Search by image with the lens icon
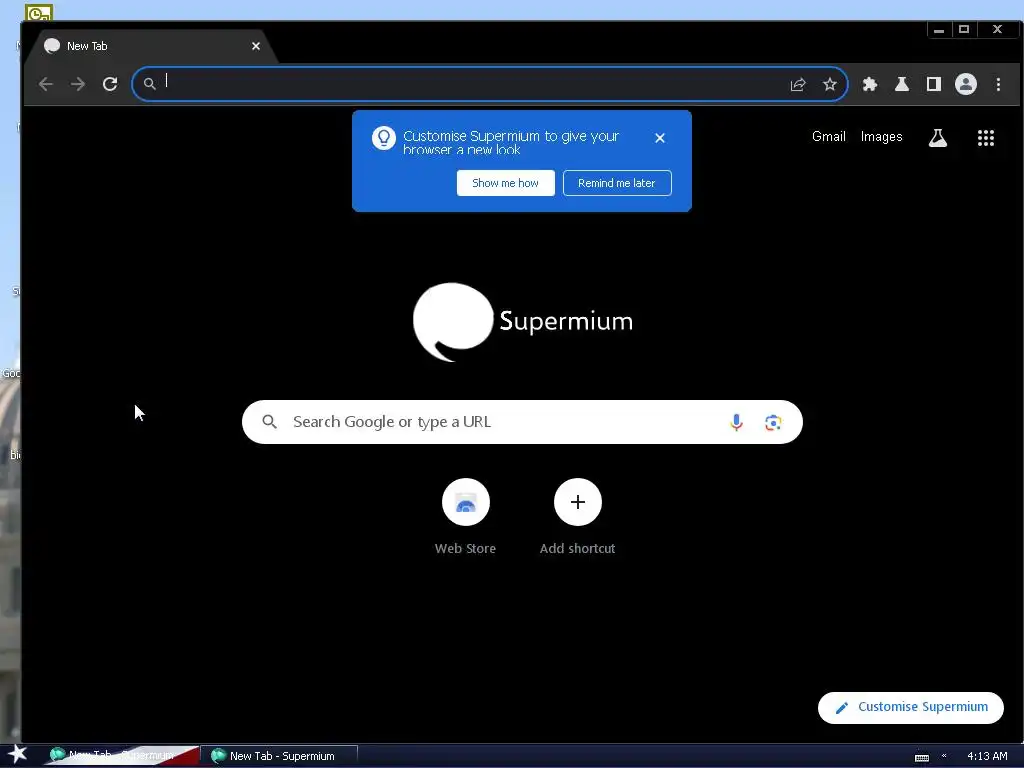This screenshot has height=768, width=1024. (x=773, y=423)
